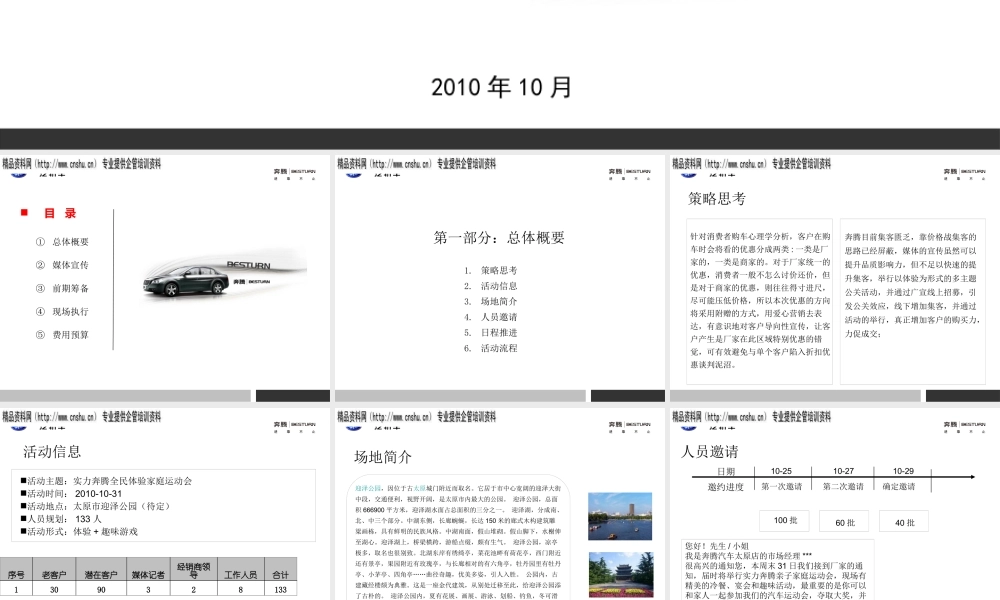The height and width of the screenshot is (600, 1000).
Task: Click the 100 批 box
Action: (x=784, y=520)
